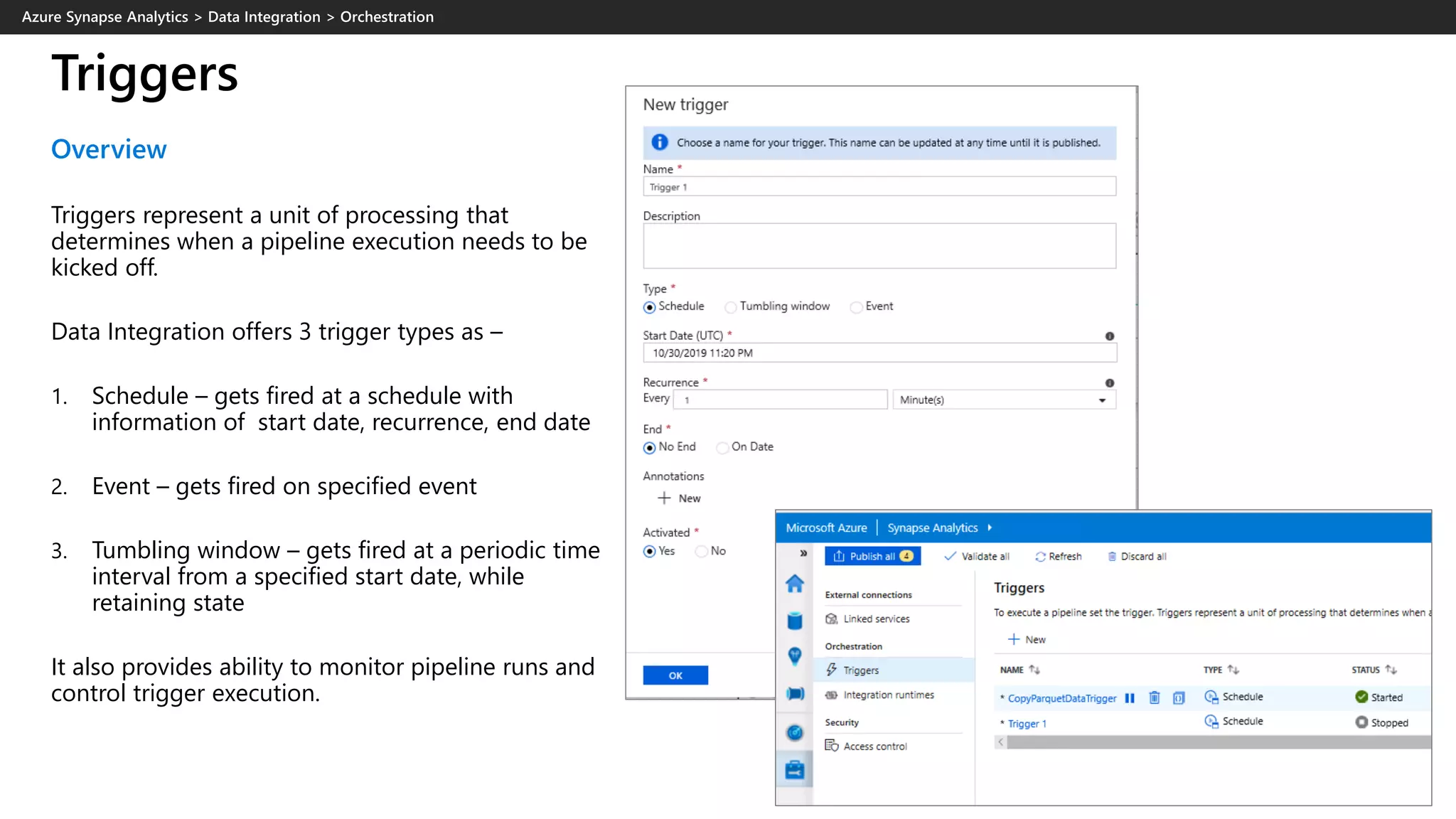Click the trigger list horizontal scrollbar
This screenshot has width=1456, height=819.
(1219, 742)
